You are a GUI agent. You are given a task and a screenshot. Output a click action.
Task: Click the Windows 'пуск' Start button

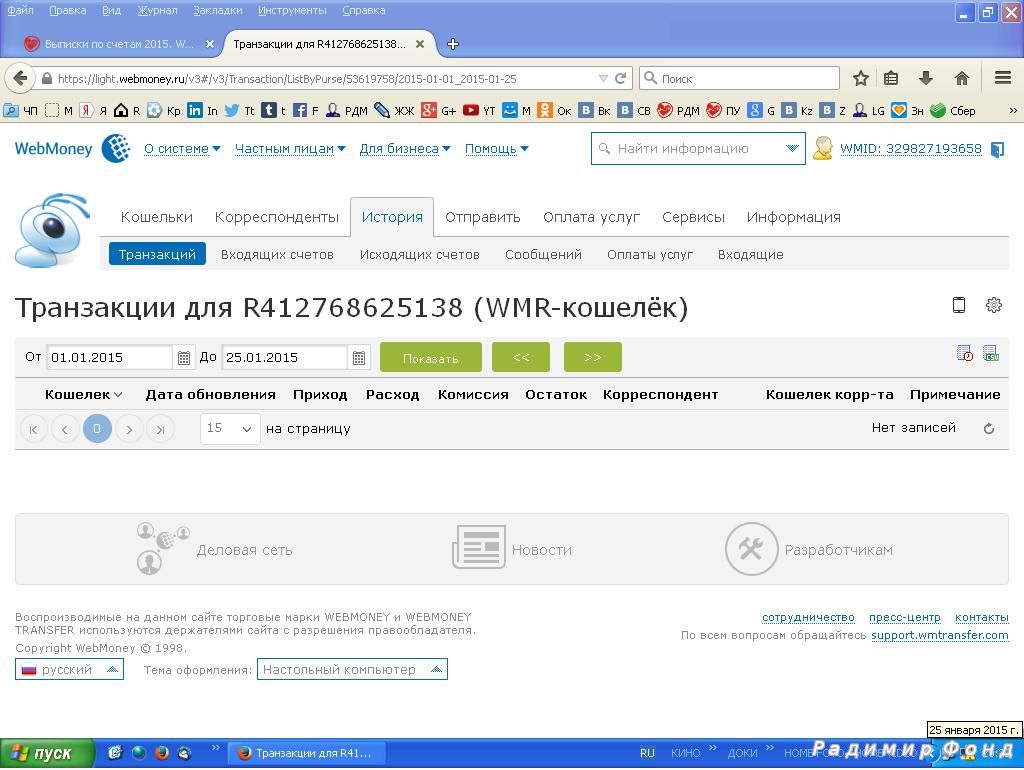(x=47, y=753)
